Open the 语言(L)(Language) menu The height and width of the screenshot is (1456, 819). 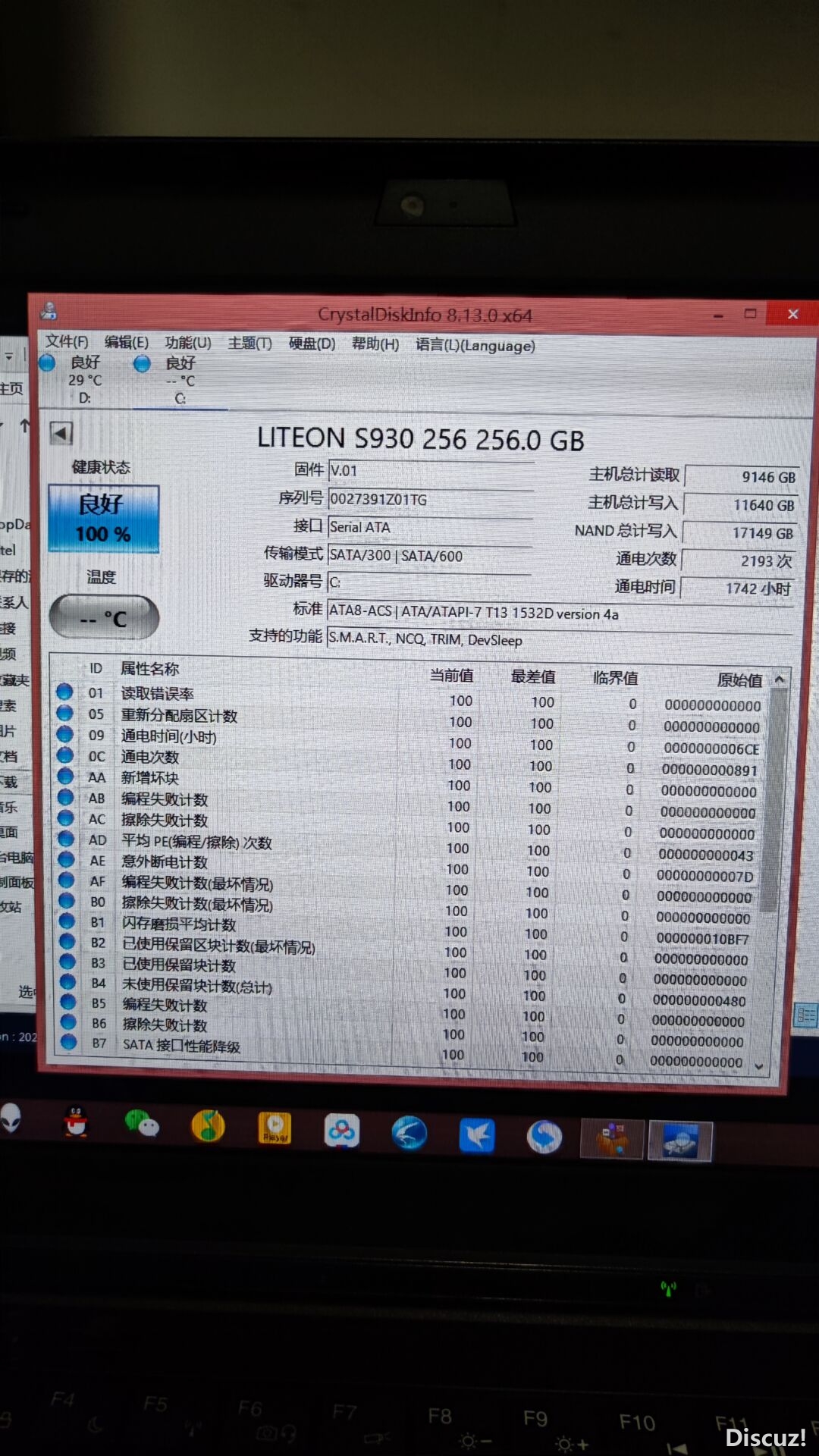point(475,346)
